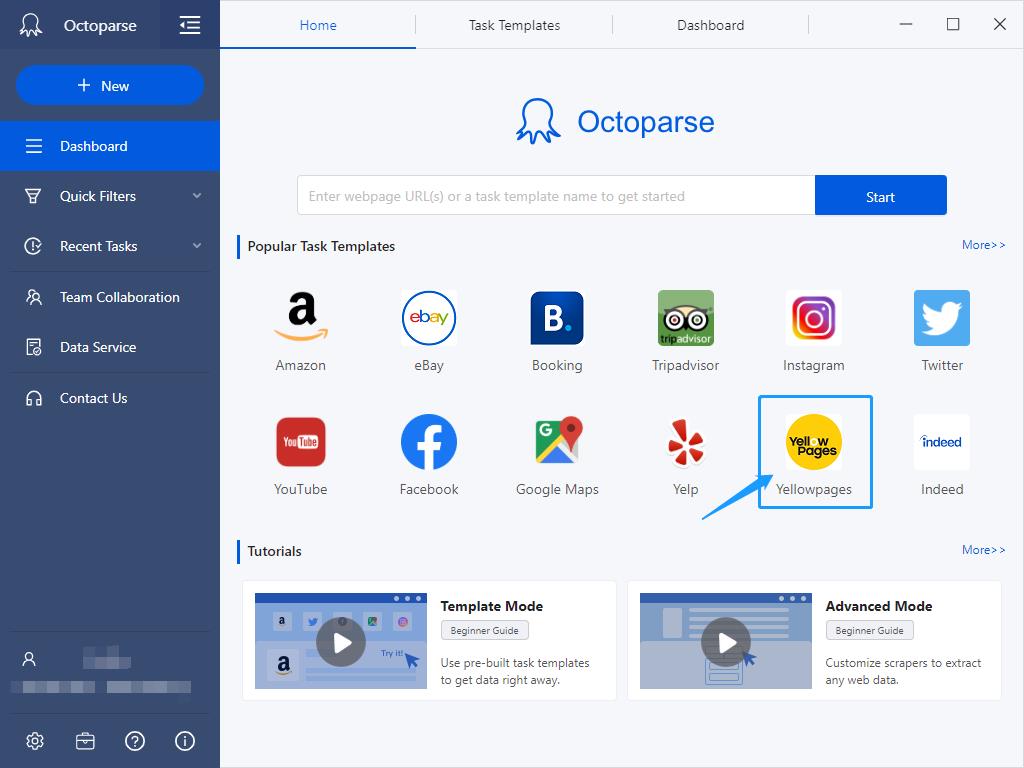Play the Template Mode tutorial video
Screen dimensions: 1024x768
[x=341, y=642]
